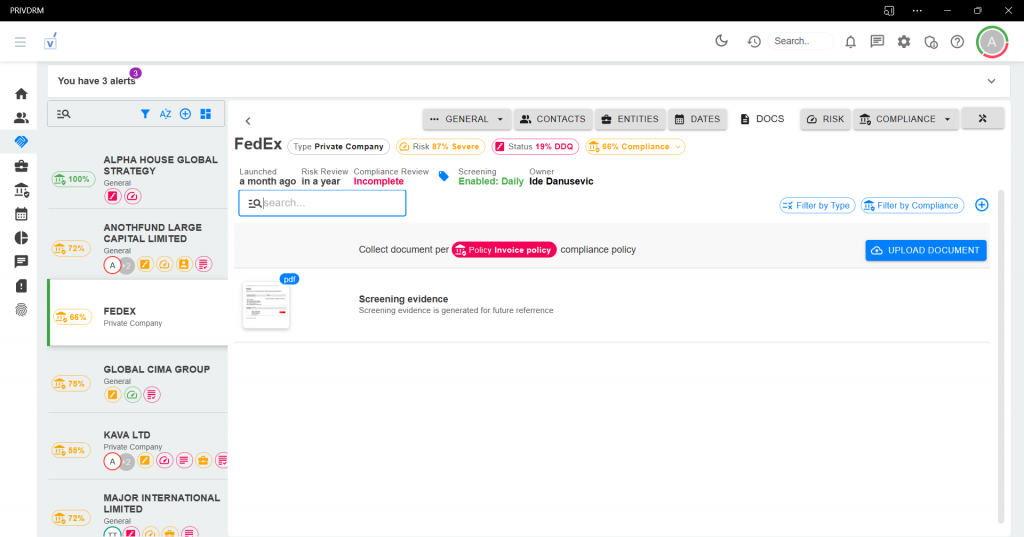Viewport: 1024px width, 537px height.
Task: Switch to the RISK tab
Action: pos(825,119)
